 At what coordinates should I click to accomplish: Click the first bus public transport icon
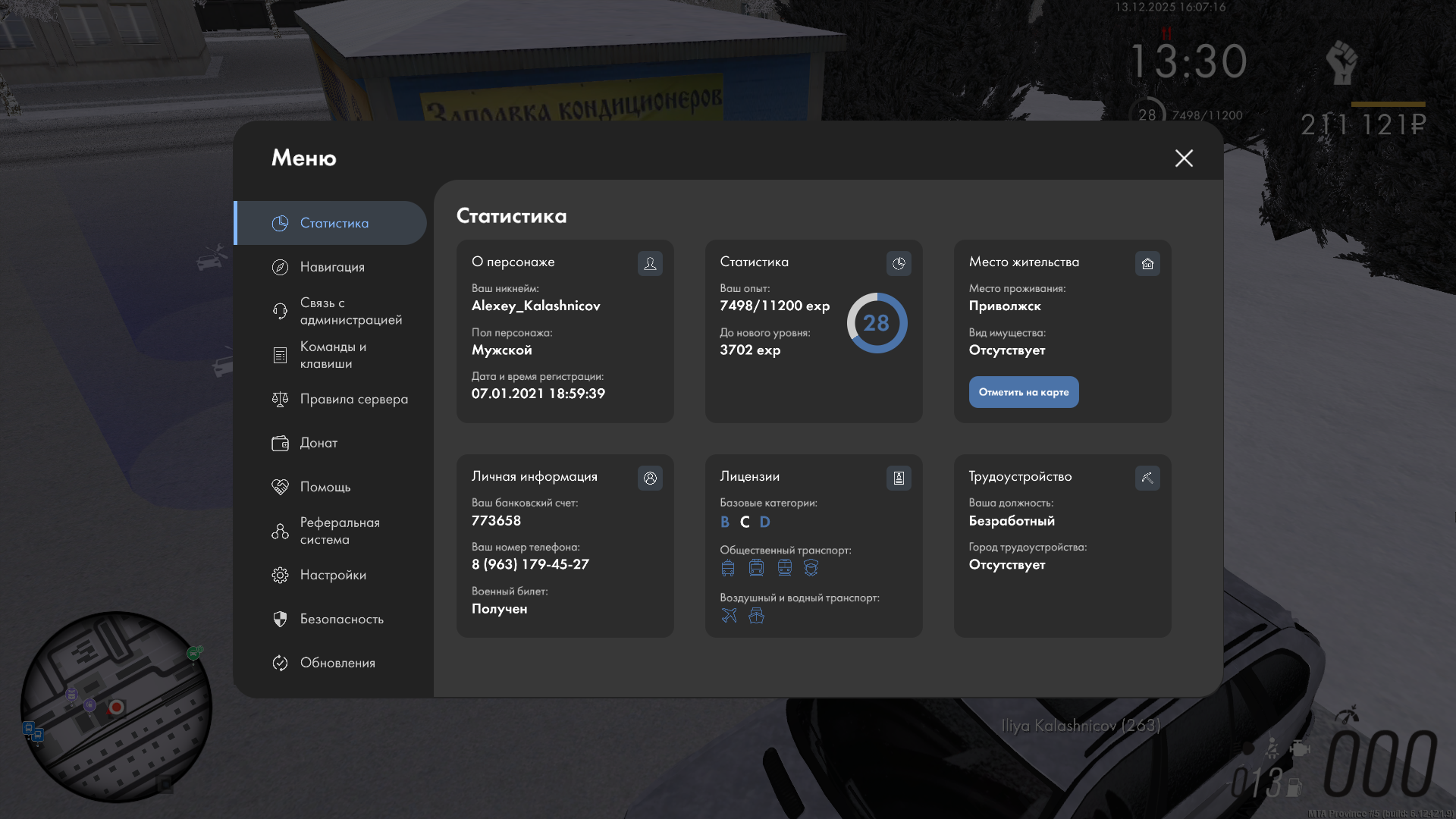(x=728, y=568)
